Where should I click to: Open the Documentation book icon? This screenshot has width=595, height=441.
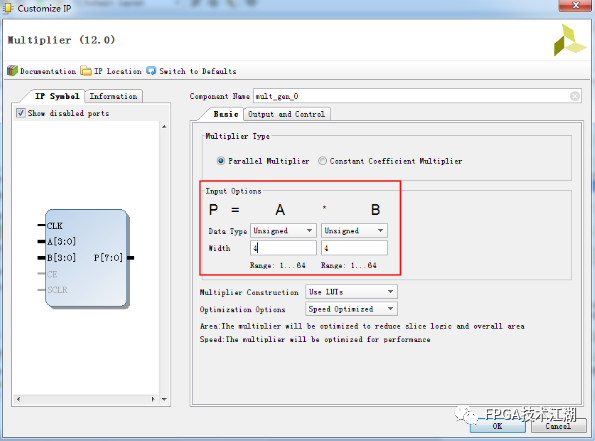coord(12,71)
